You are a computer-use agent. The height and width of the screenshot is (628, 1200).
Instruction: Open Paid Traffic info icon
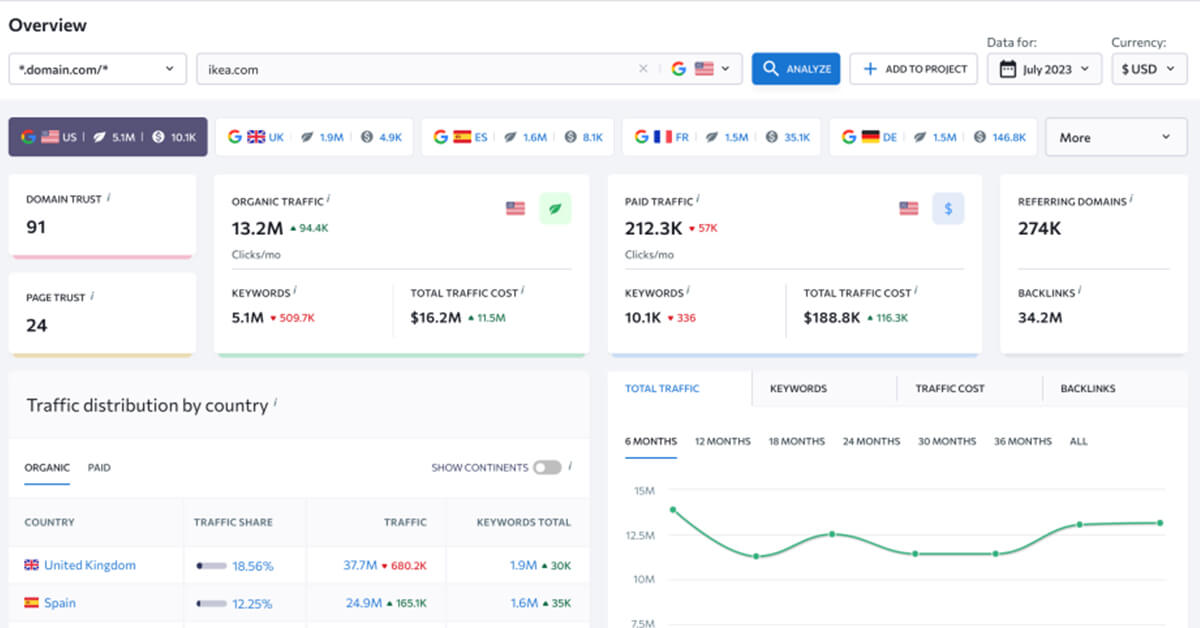tap(699, 200)
